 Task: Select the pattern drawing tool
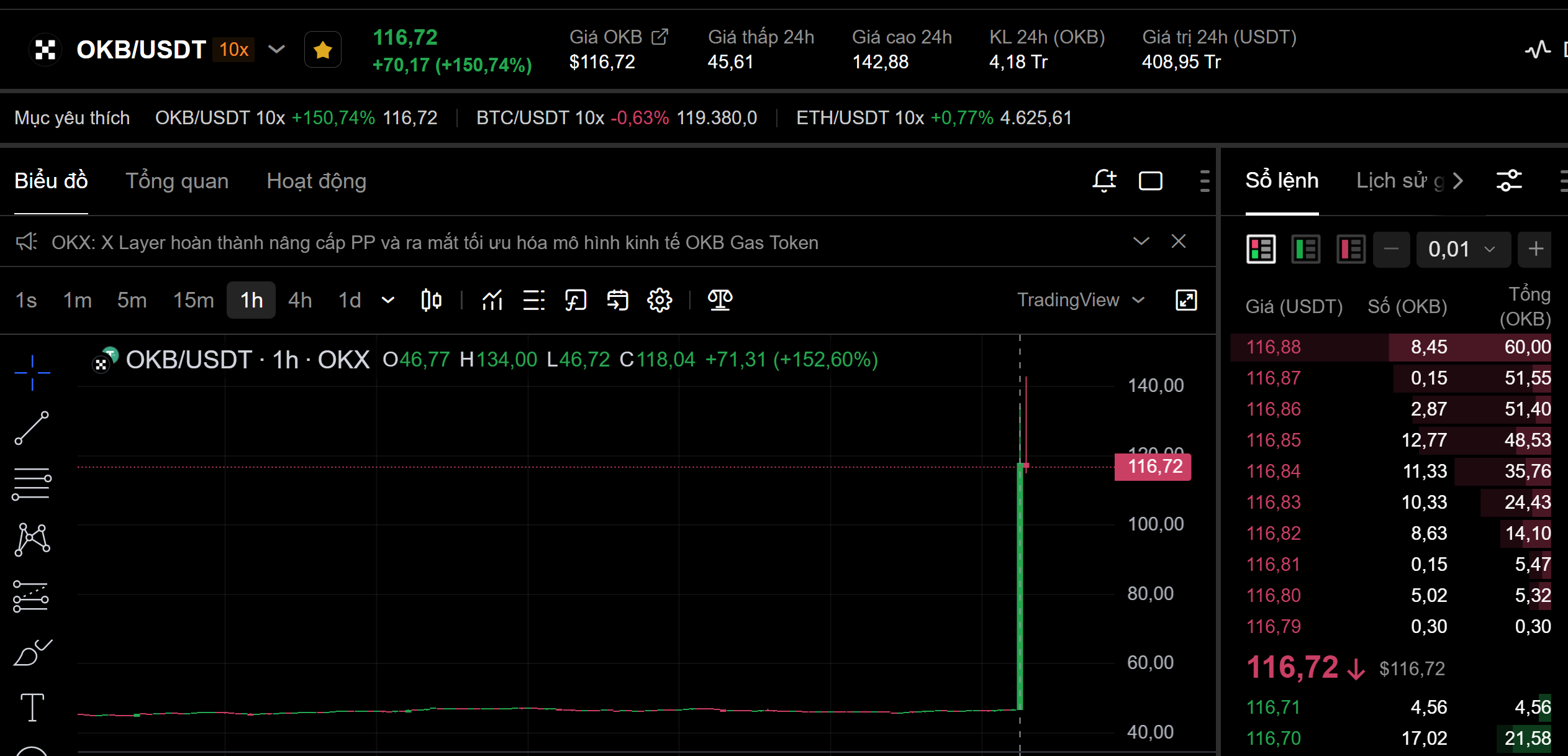pos(32,539)
